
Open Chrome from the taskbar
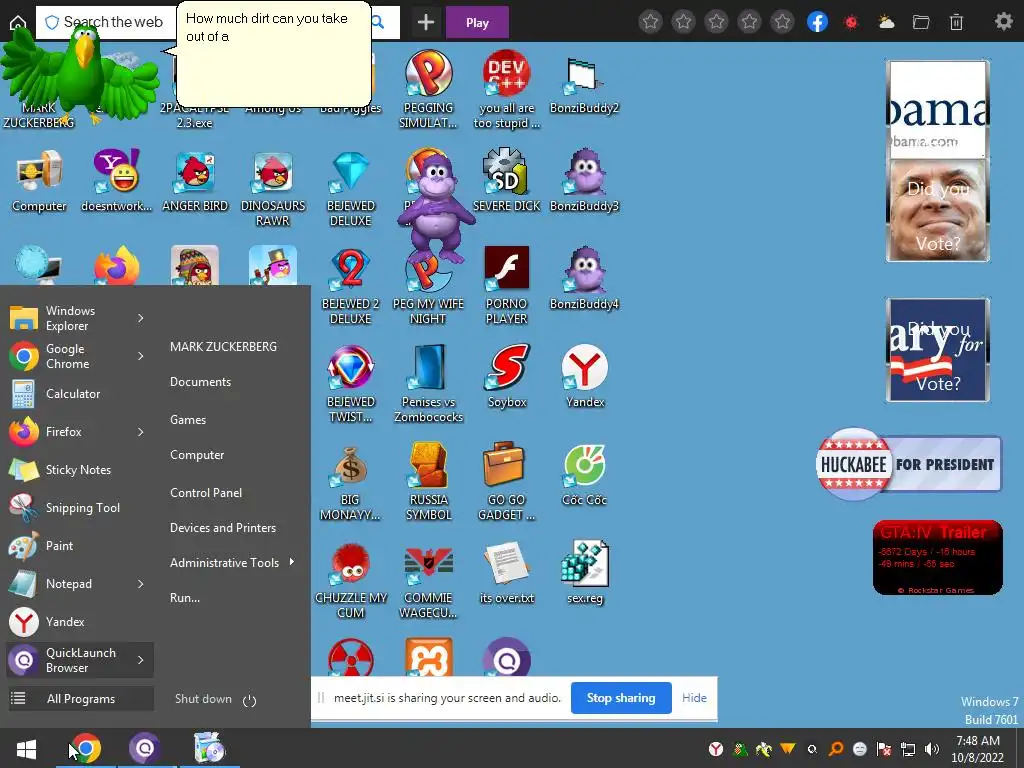[x=86, y=748]
